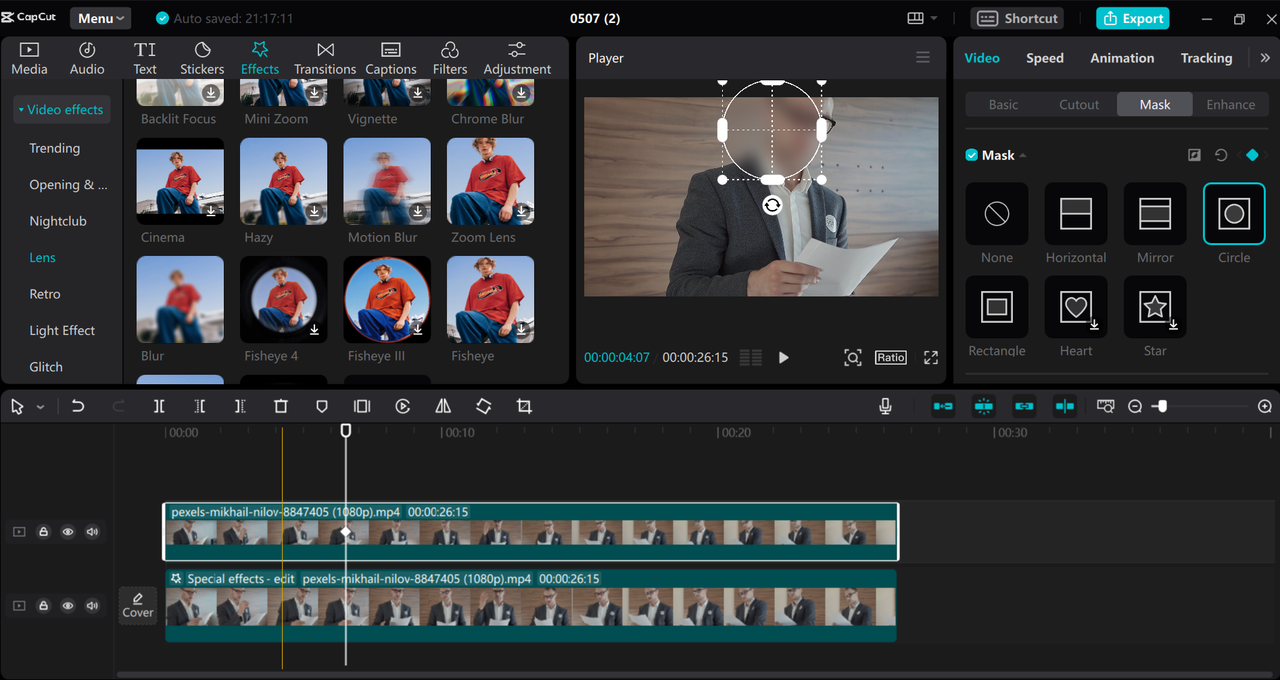Choose the Horizontal mask shape
Screen dimensions: 1280x680
(x=1076, y=213)
